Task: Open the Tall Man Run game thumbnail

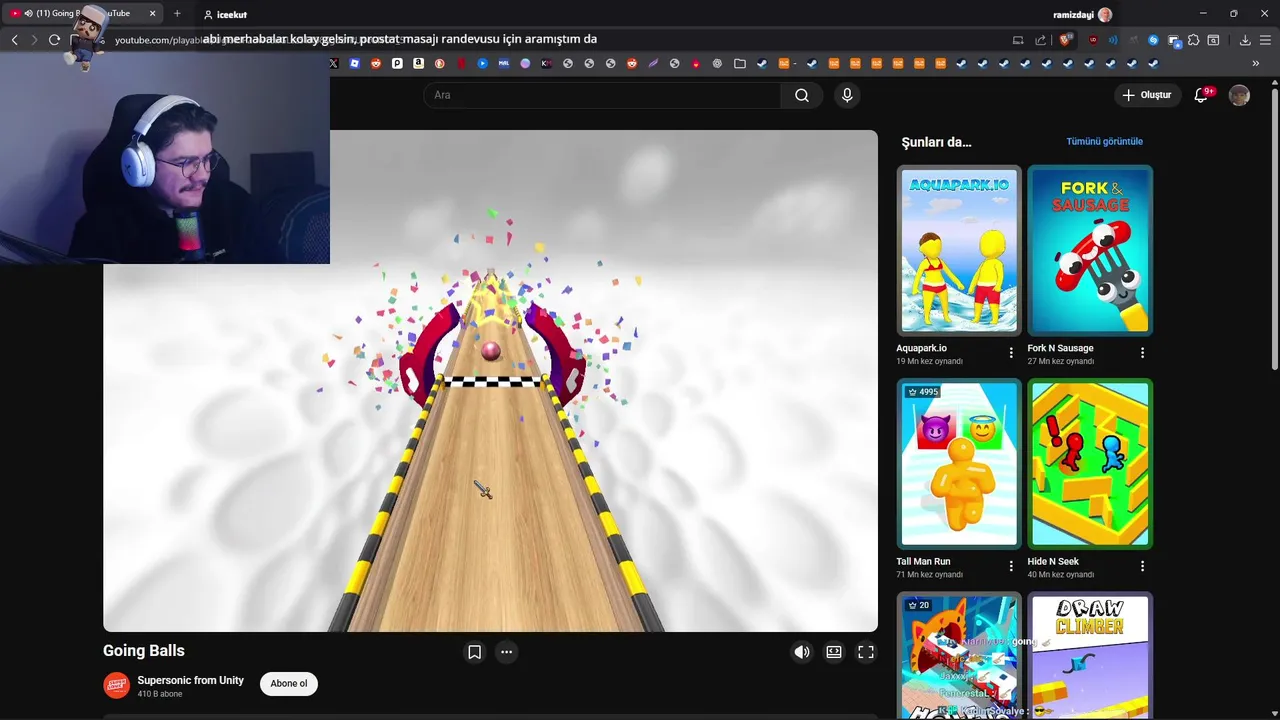Action: pyautogui.click(x=959, y=464)
